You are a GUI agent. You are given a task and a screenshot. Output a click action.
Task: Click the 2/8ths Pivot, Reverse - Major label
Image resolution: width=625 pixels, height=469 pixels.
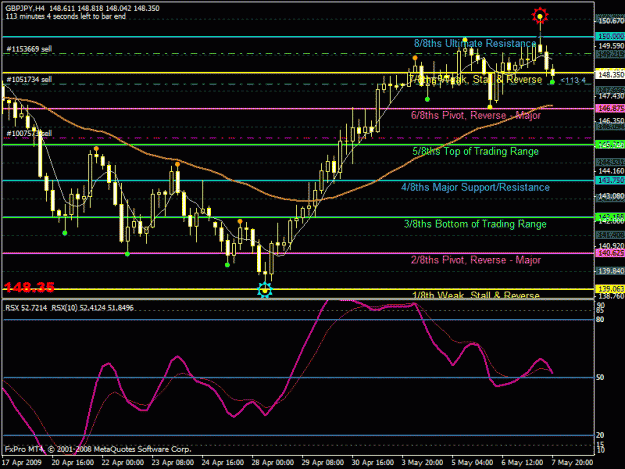(476, 260)
